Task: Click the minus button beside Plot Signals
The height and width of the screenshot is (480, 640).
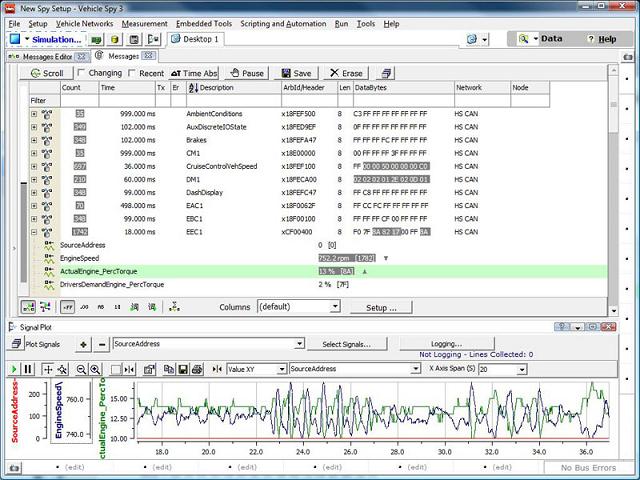Action: coord(100,344)
